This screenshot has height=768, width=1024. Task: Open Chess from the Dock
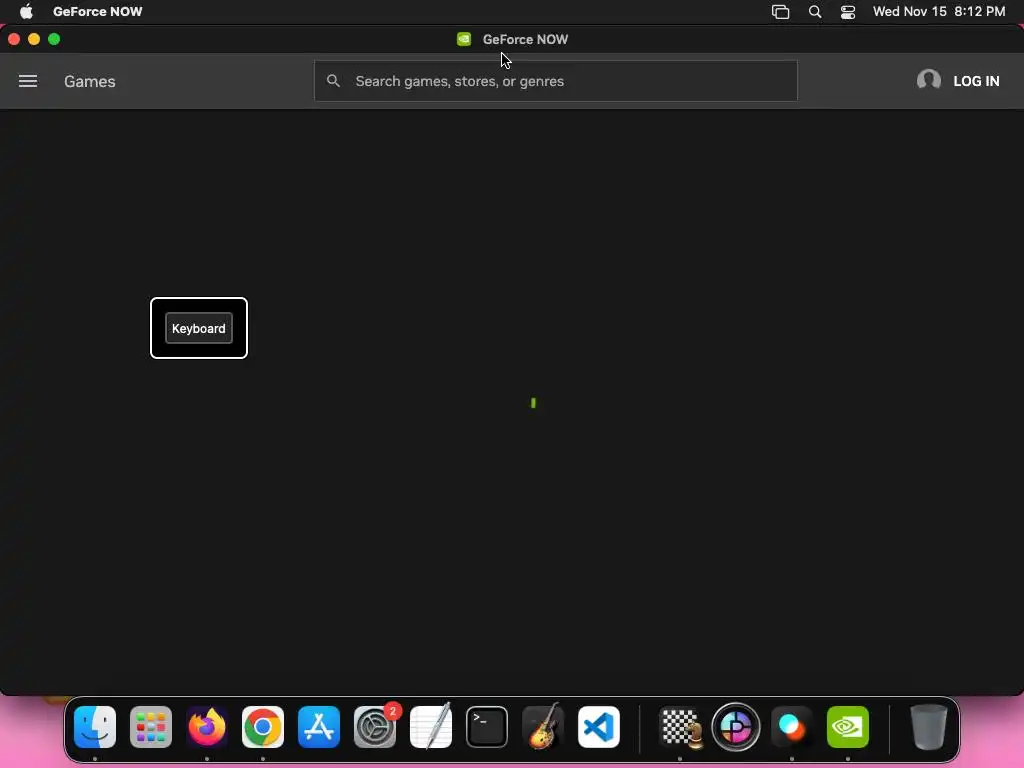coord(680,727)
